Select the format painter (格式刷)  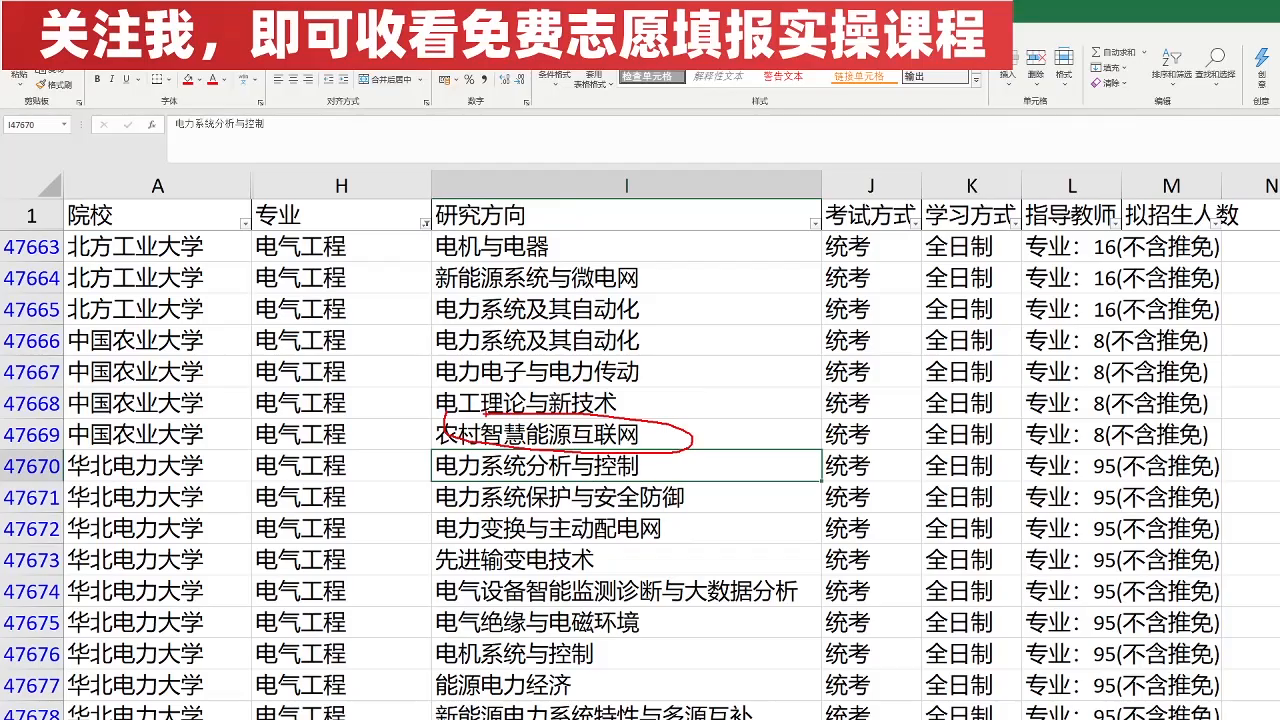[54, 84]
